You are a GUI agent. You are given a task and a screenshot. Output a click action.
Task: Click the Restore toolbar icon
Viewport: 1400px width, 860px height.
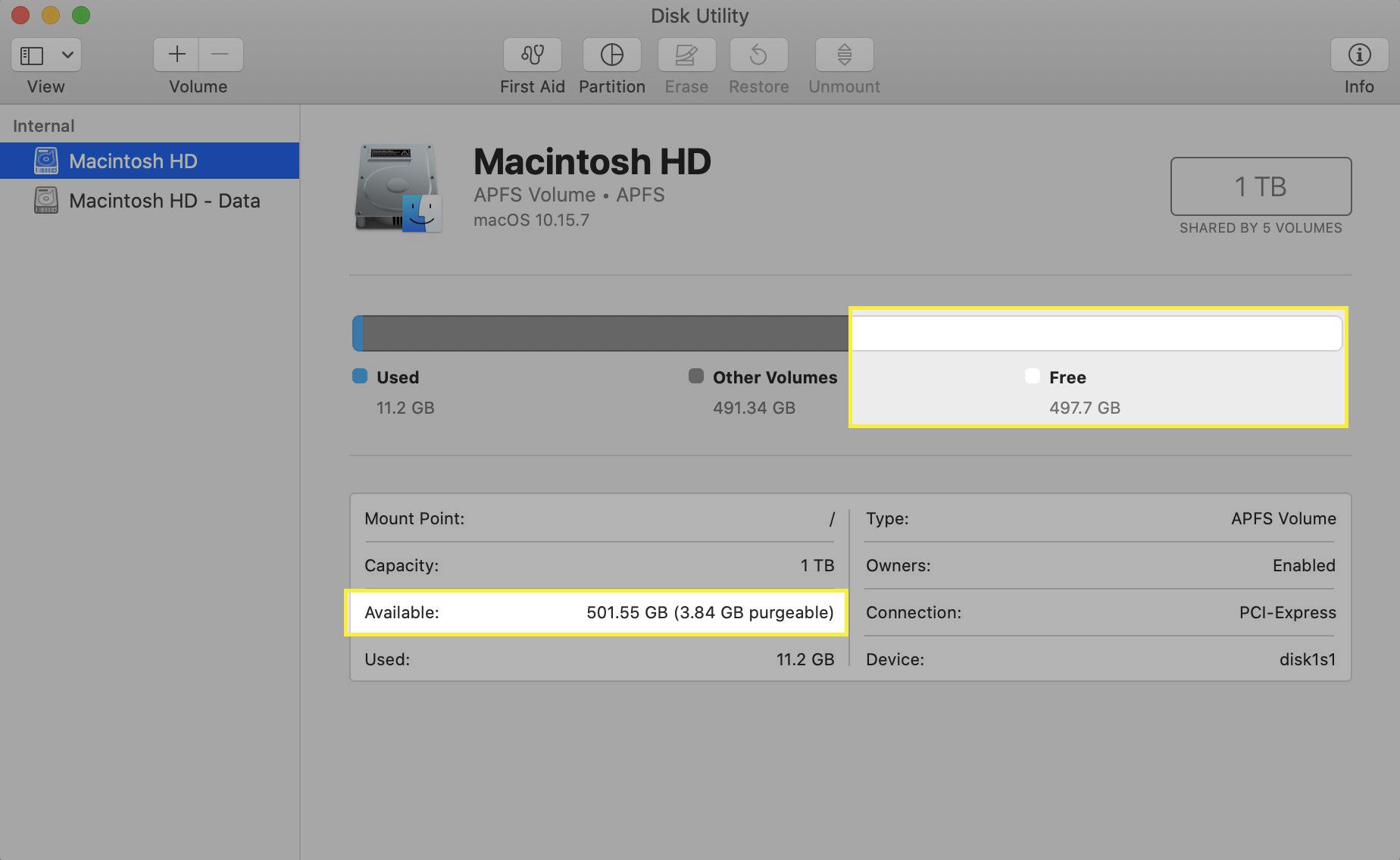coord(758,55)
